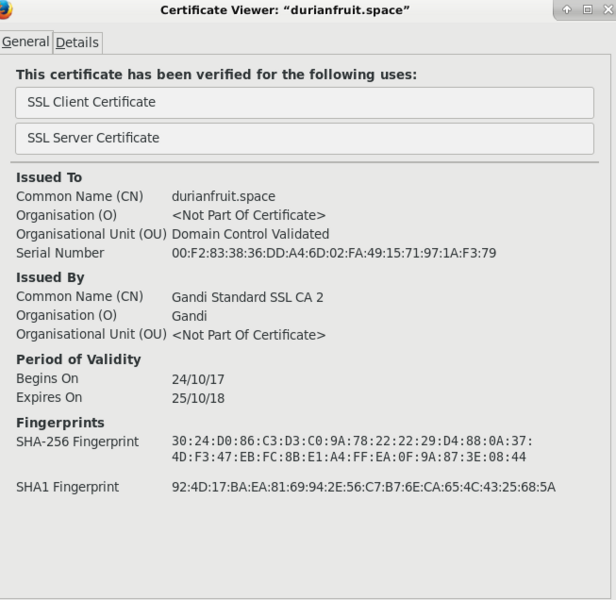
Task: Click the Issued By section heading
Action: coord(50,277)
